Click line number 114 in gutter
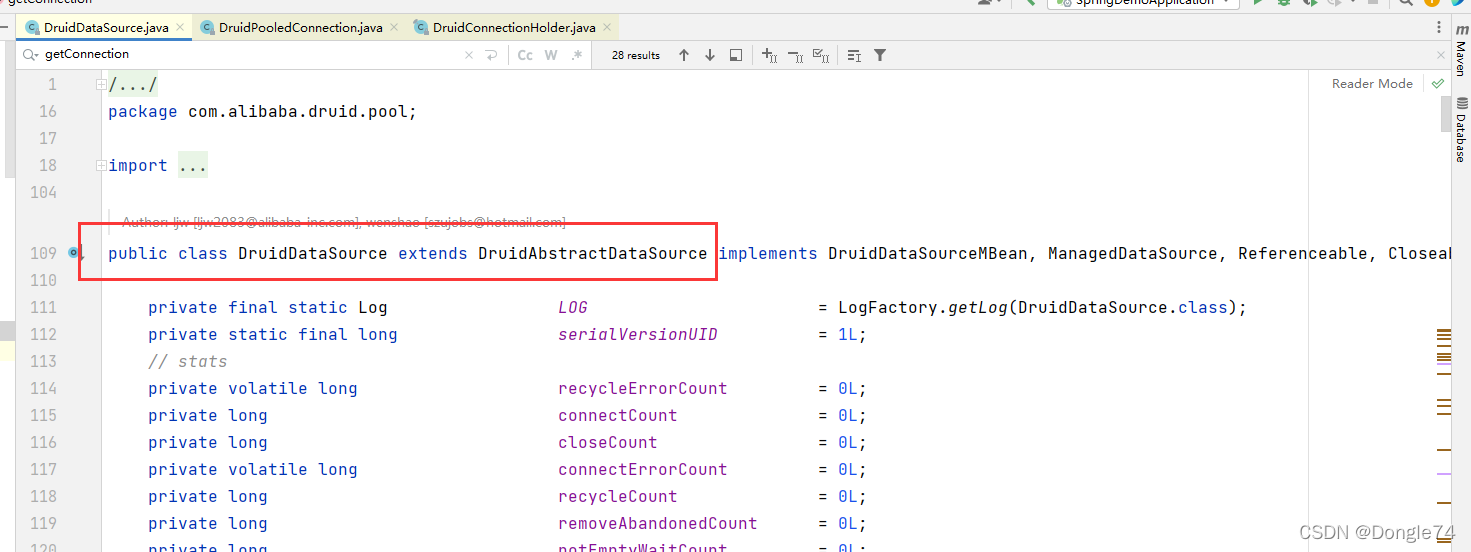 43,389
